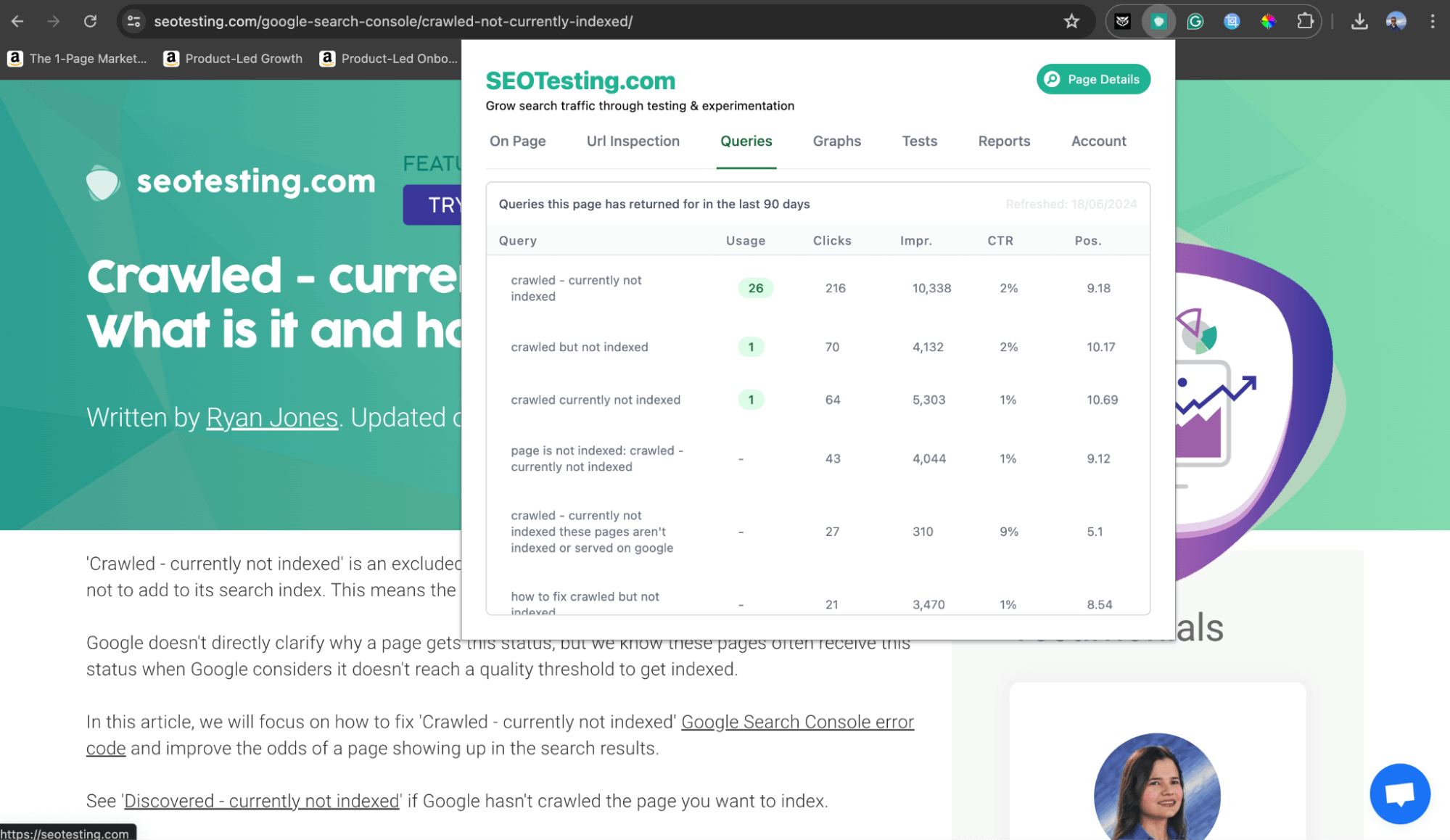The image size is (1450, 840).
Task: Reload the page with the refresh icon
Action: (90, 21)
